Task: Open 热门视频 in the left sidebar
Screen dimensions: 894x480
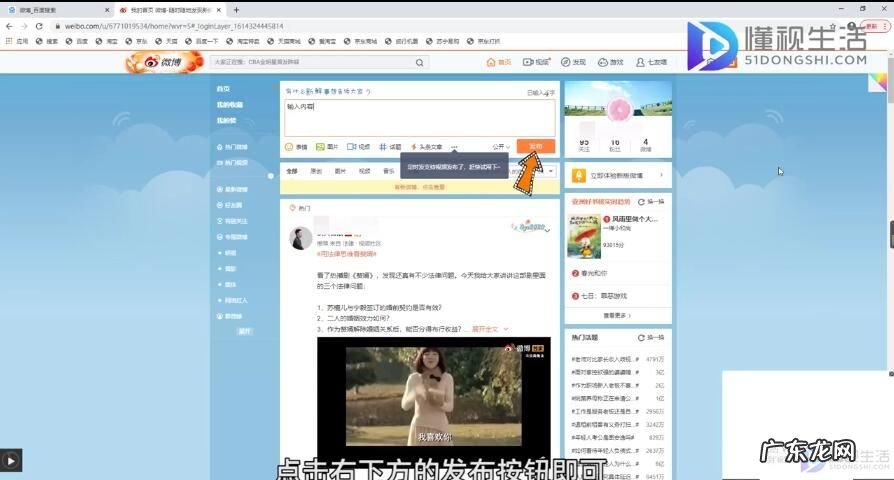Action: (233, 163)
